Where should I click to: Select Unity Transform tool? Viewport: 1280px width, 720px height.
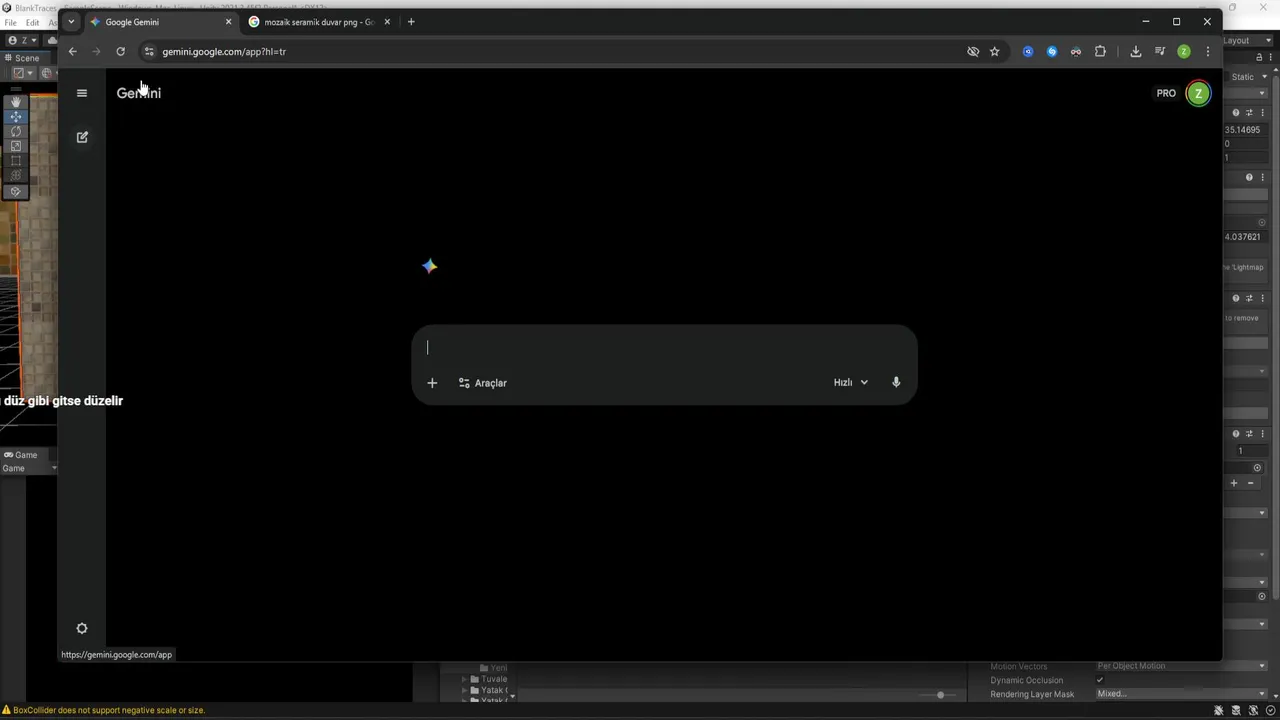[16, 175]
